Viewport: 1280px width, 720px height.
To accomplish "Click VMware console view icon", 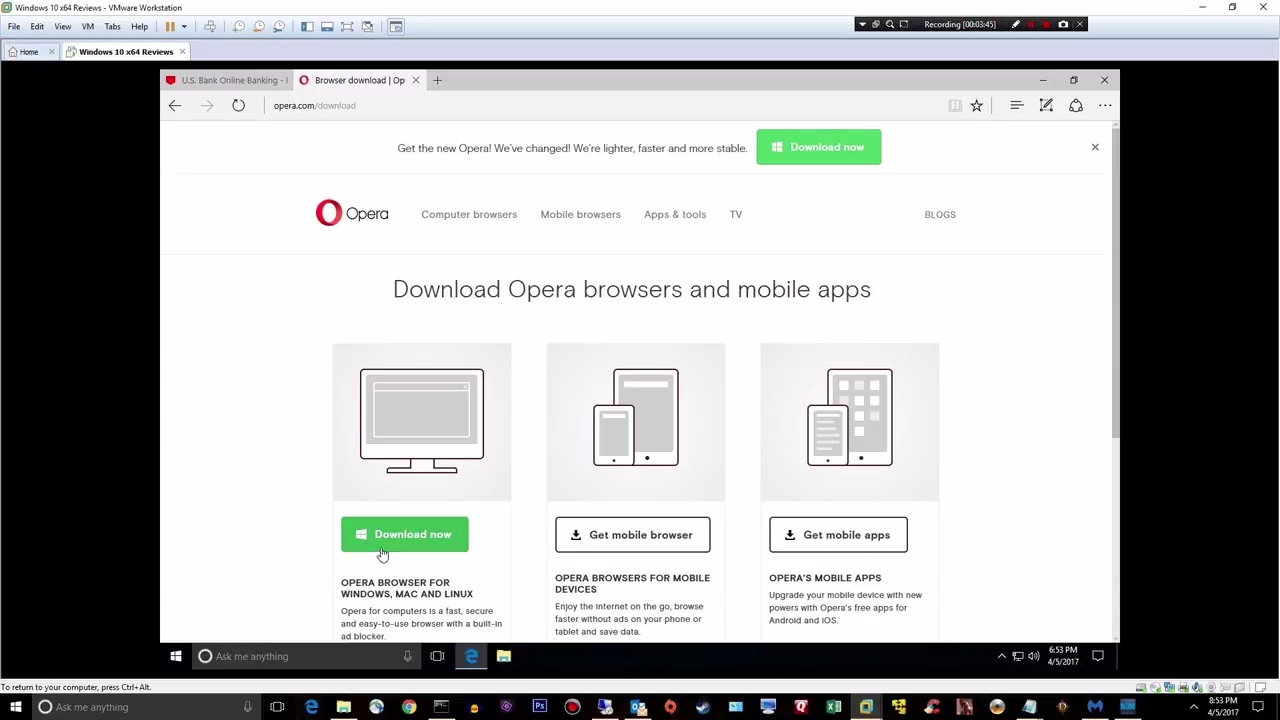I will (396, 26).
